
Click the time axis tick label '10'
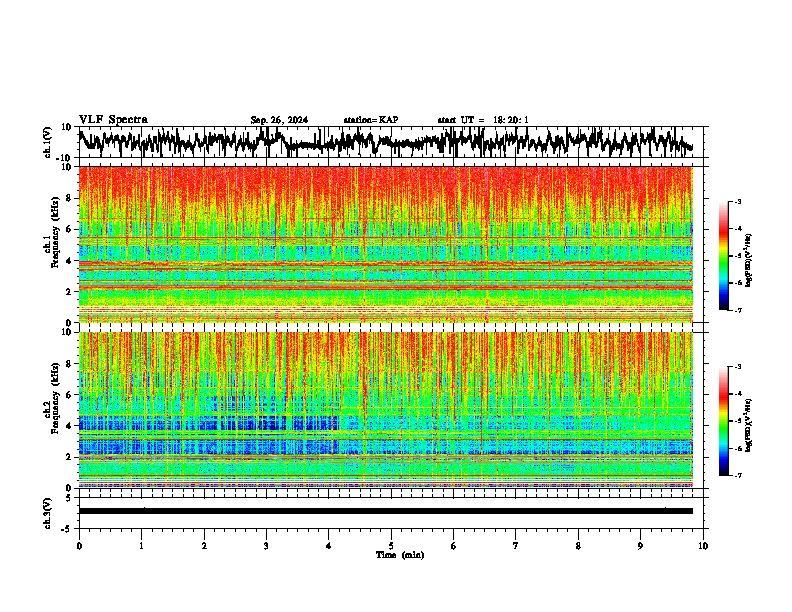coord(703,546)
